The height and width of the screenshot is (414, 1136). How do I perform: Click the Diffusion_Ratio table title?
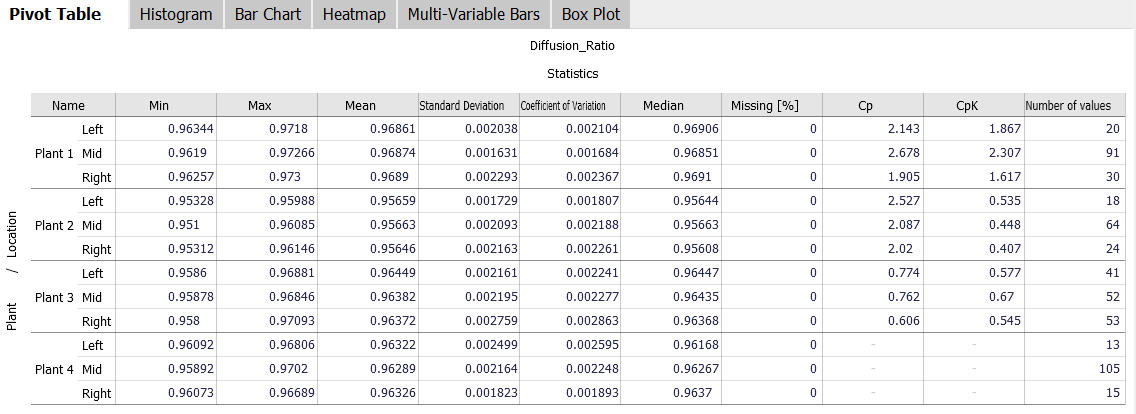tap(572, 46)
